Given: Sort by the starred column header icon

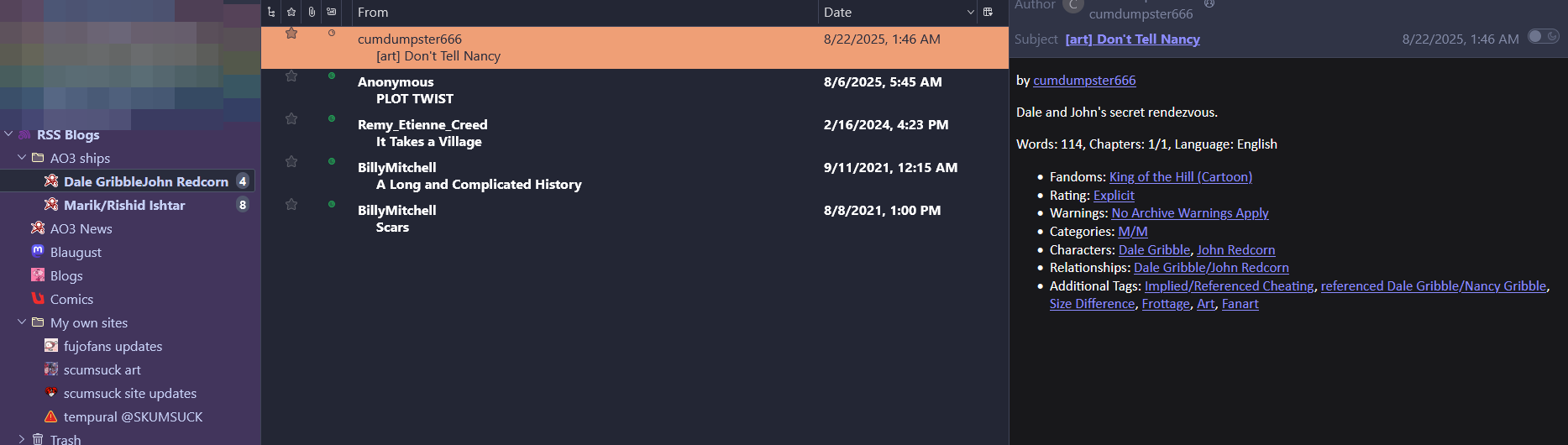Looking at the screenshot, I should (291, 12).
